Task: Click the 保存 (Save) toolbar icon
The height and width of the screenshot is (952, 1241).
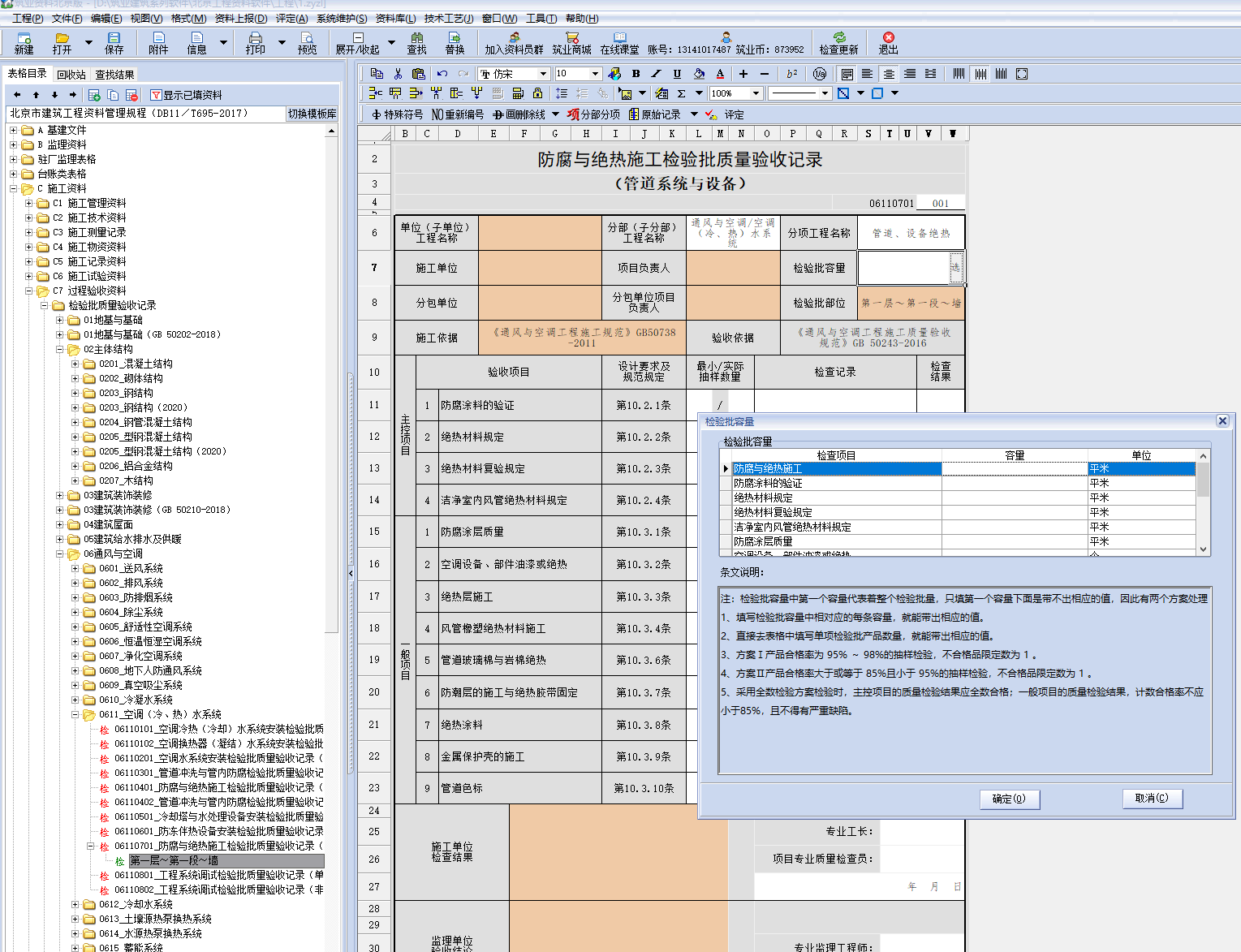Action: pos(114,43)
